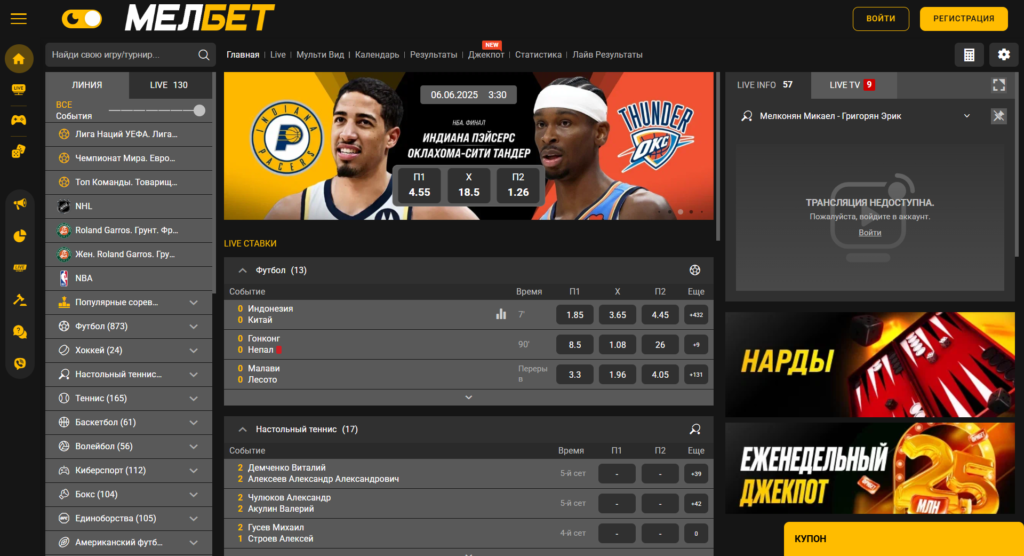Expand live TV panel to fullscreen
Screen dimensions: 1024x556
click(x=999, y=85)
